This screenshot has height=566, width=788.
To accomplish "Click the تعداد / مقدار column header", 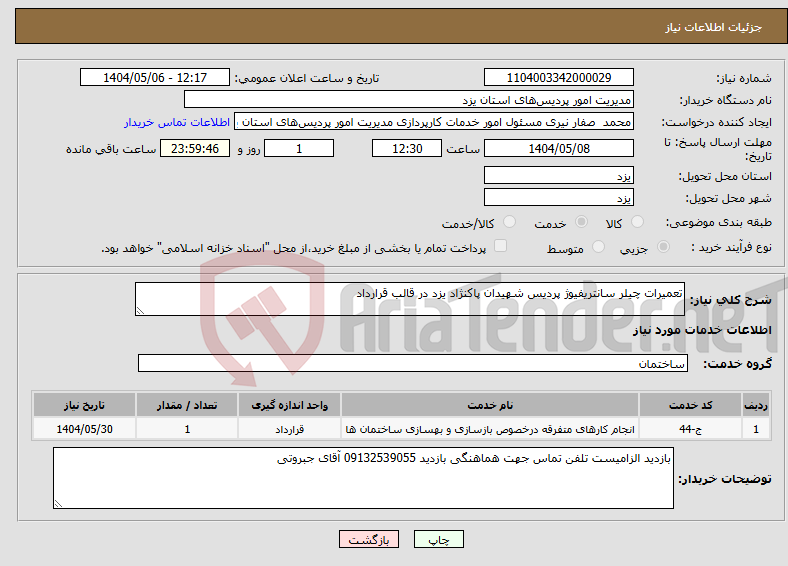I will point(187,405).
